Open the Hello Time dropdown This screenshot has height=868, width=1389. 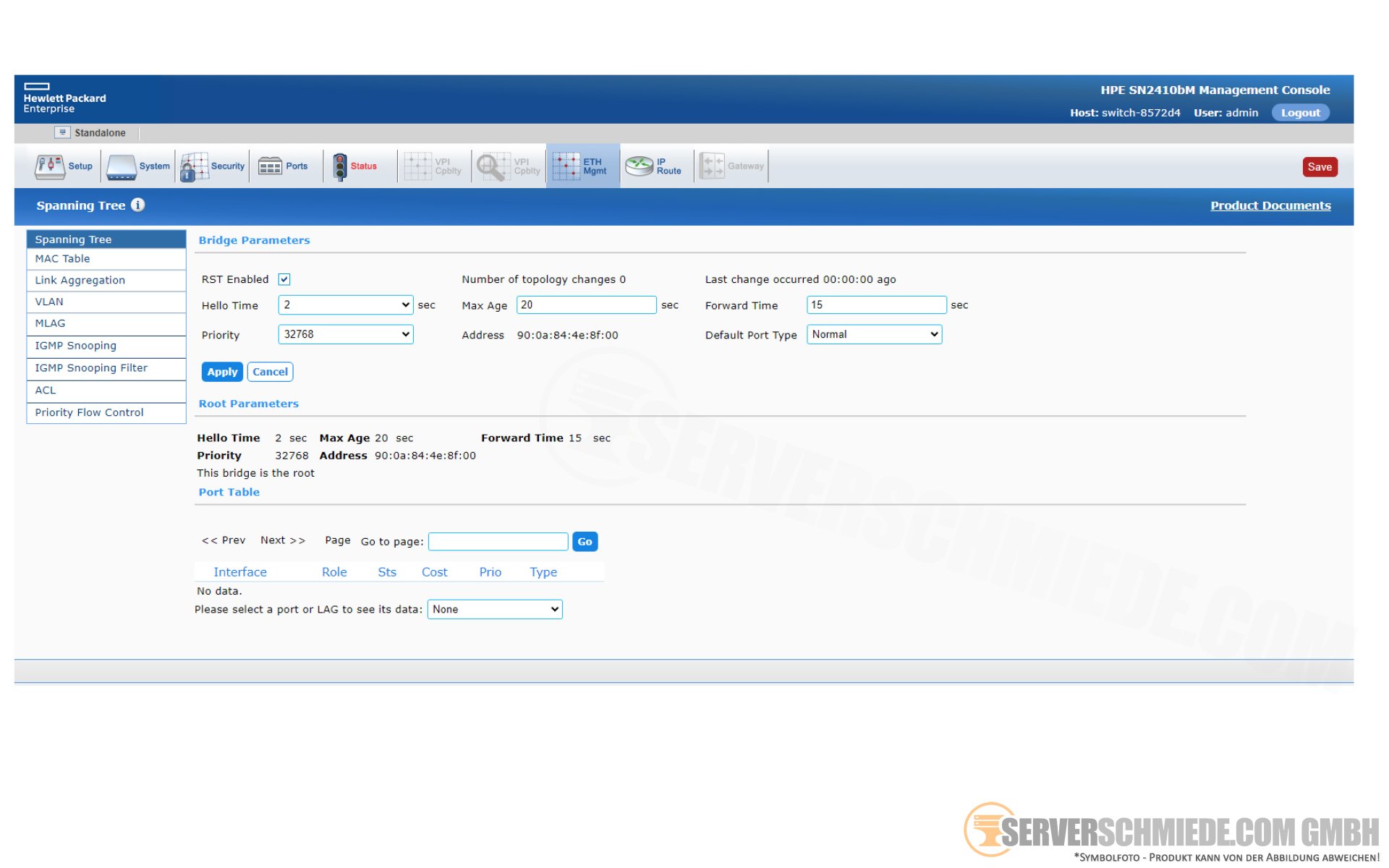345,305
